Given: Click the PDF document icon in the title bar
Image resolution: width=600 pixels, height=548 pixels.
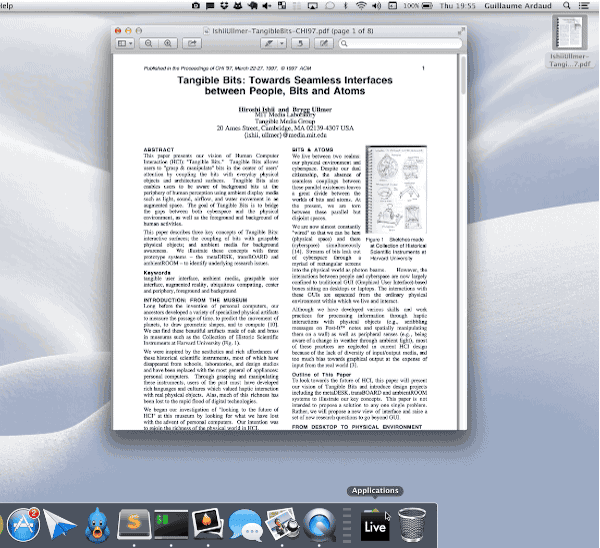Looking at the screenshot, I should (207, 31).
